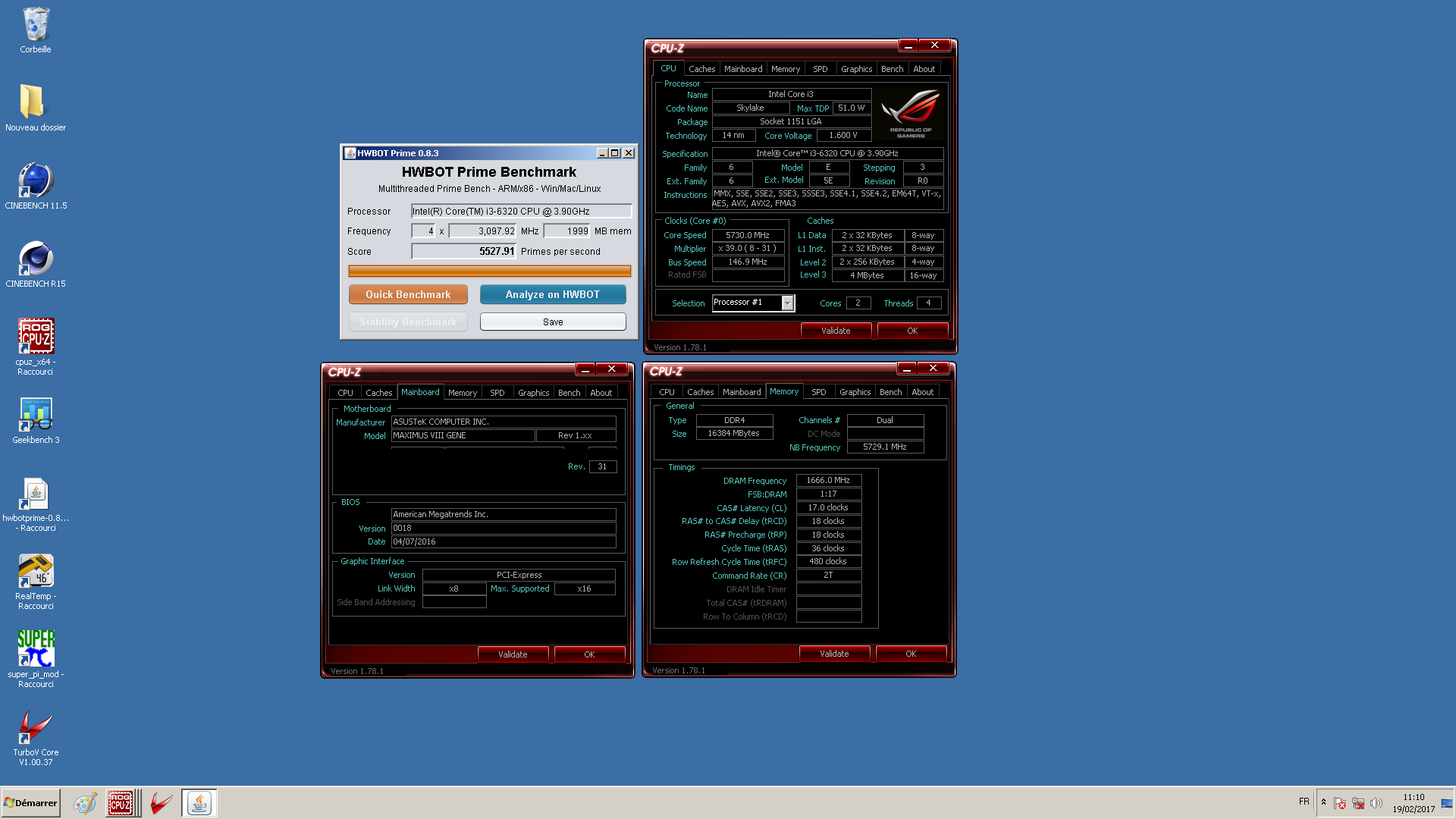The width and height of the screenshot is (1456, 819).
Task: Open SPD tab in Mainboard CPU-Z window
Action: click(497, 393)
